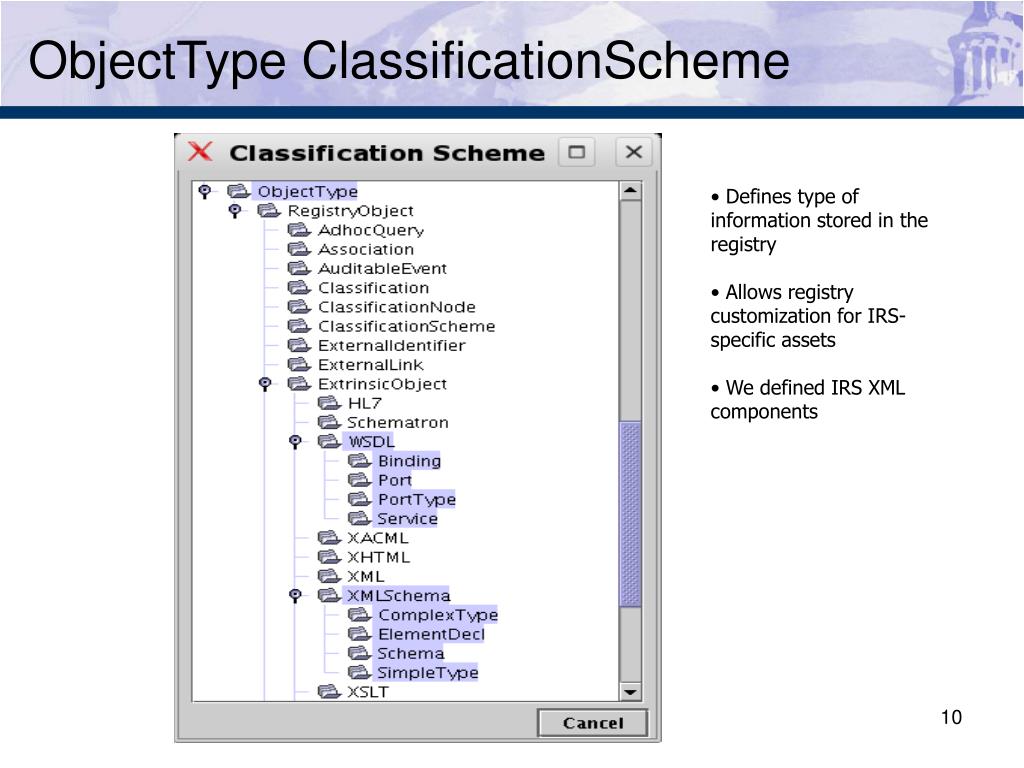Image resolution: width=1024 pixels, height=768 pixels.
Task: Collapse the ObjectType root node
Action: [204, 191]
